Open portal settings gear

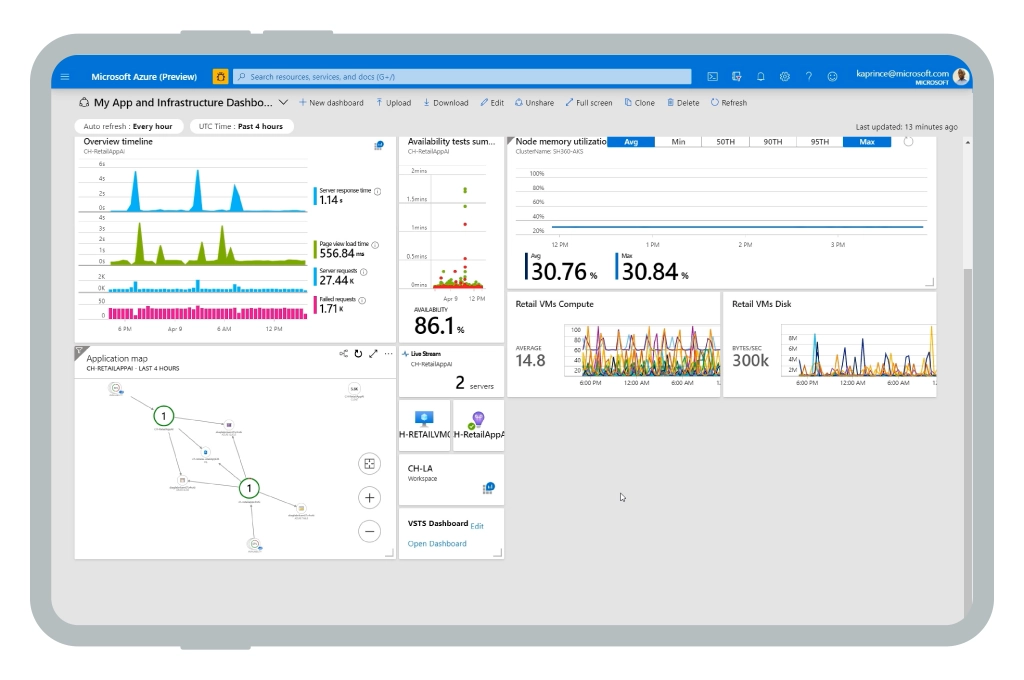click(784, 76)
